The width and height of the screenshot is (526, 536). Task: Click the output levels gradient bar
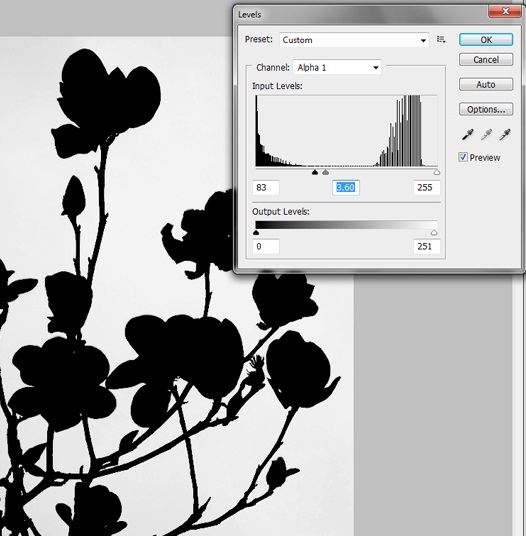(x=346, y=225)
